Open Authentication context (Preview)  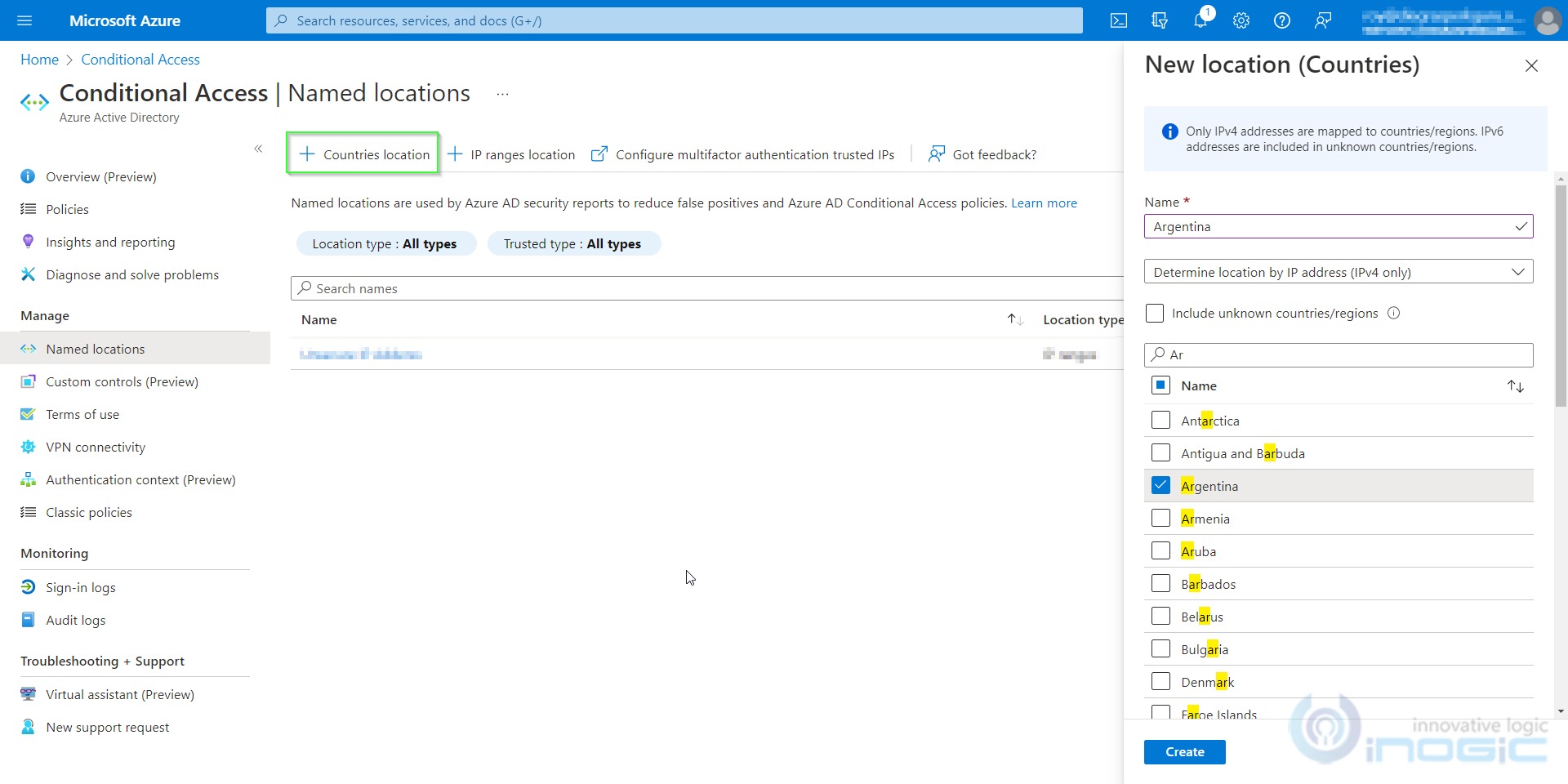pyautogui.click(x=140, y=479)
